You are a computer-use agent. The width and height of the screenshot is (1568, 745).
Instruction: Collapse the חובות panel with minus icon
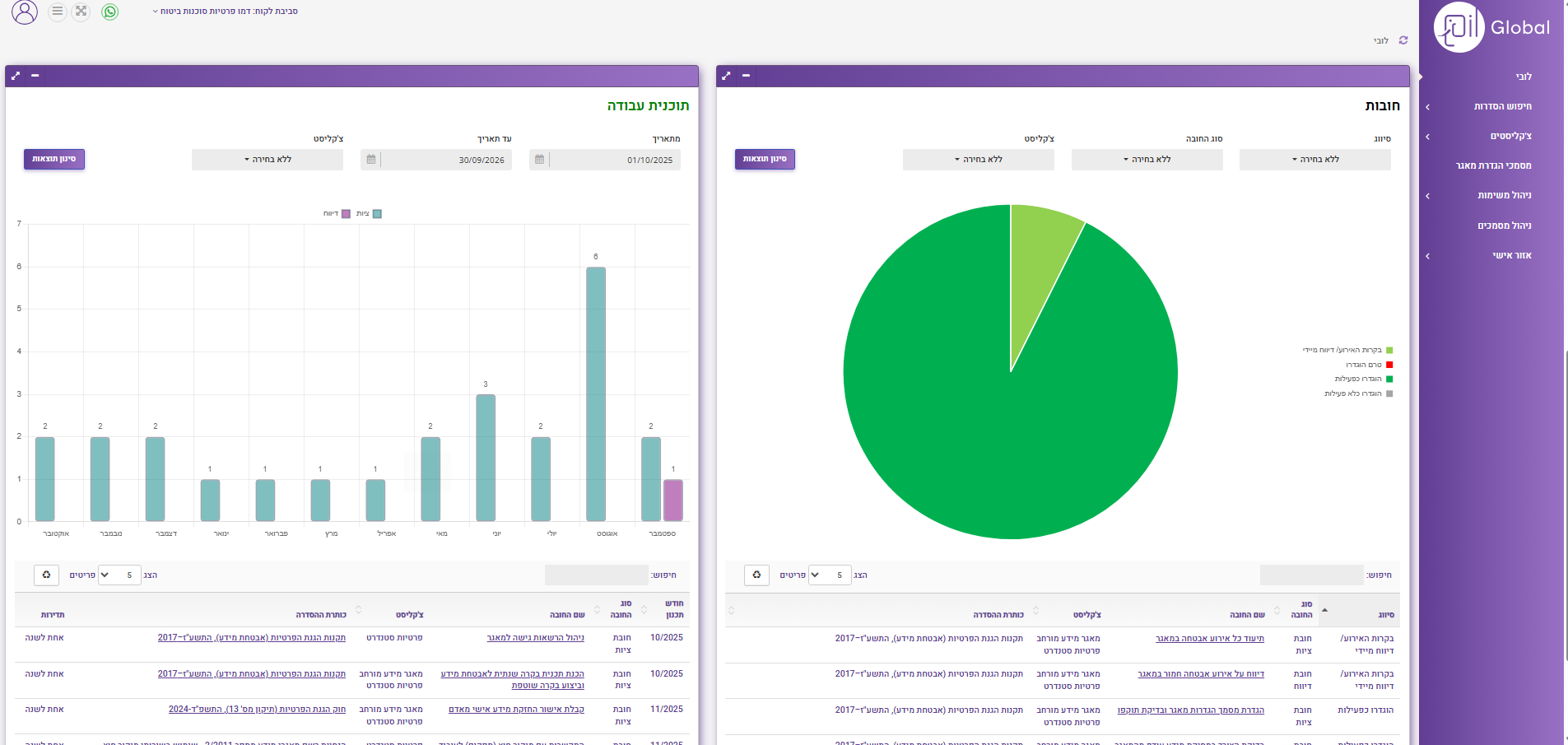click(746, 76)
